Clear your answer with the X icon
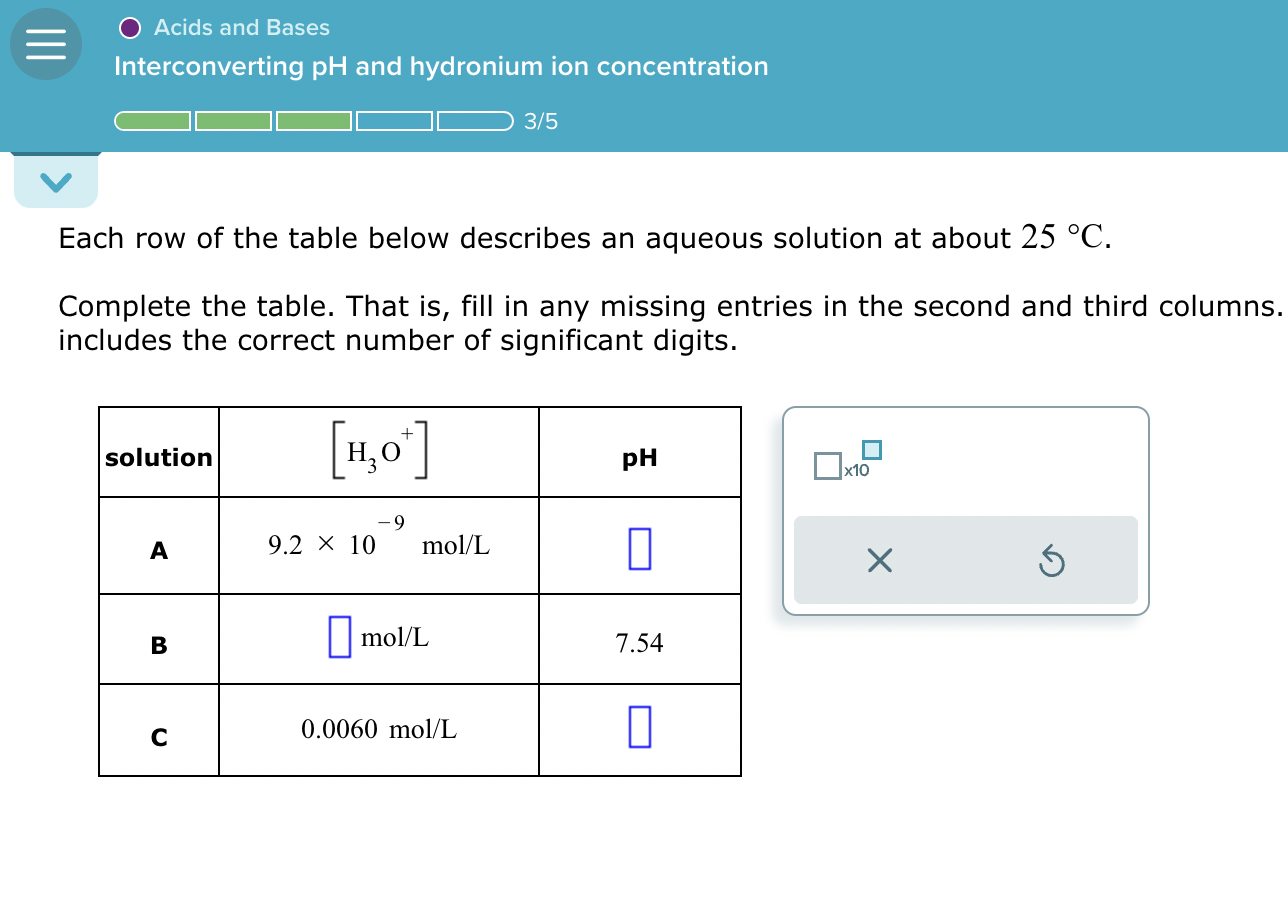The height and width of the screenshot is (910, 1288). pyautogui.click(x=878, y=560)
